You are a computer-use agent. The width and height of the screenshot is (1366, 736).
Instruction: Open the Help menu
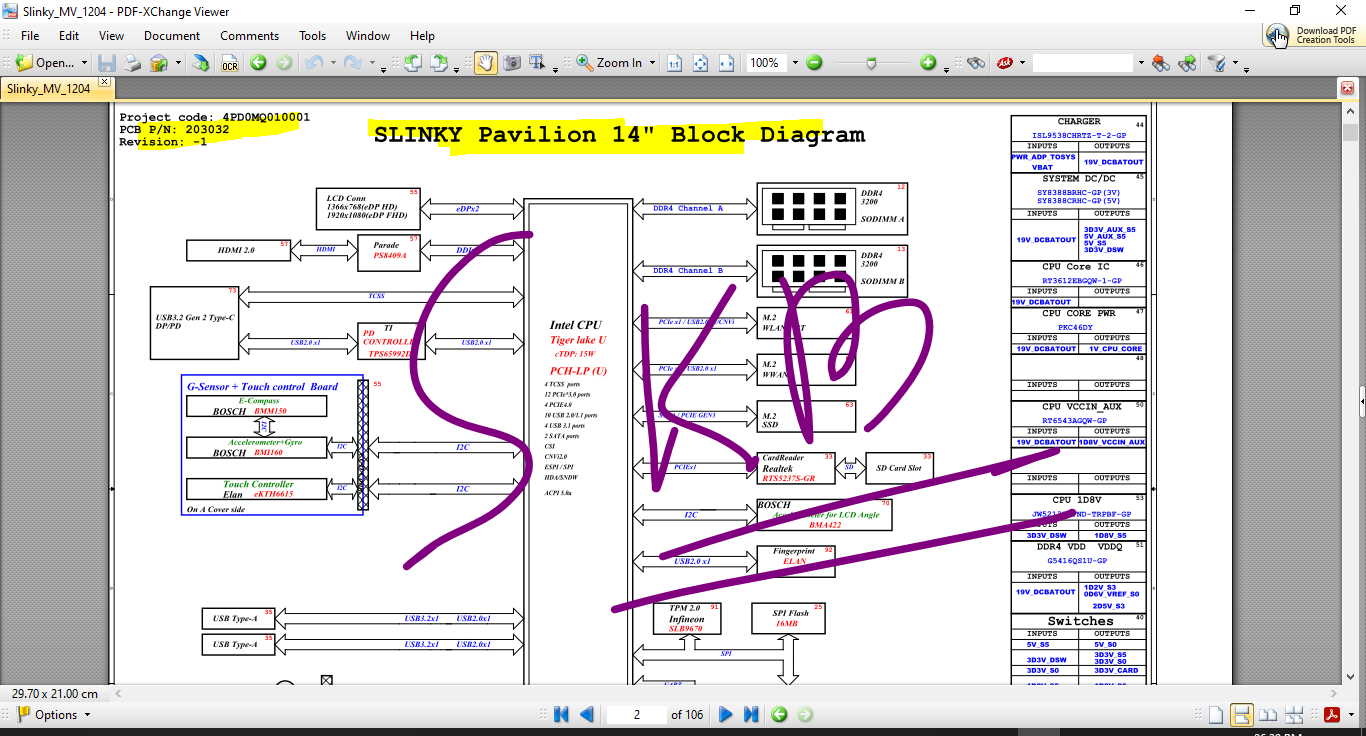tap(423, 36)
